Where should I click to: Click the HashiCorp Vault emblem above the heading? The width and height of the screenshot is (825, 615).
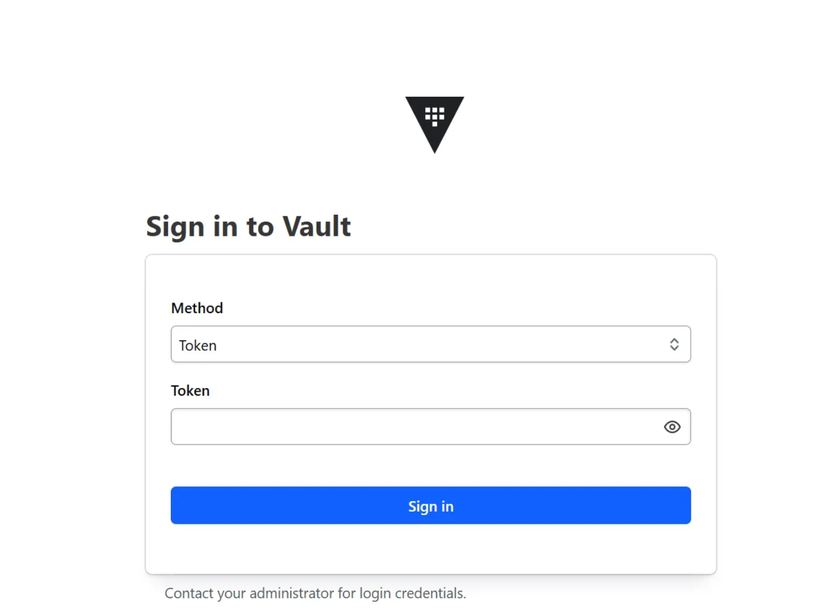pos(435,122)
